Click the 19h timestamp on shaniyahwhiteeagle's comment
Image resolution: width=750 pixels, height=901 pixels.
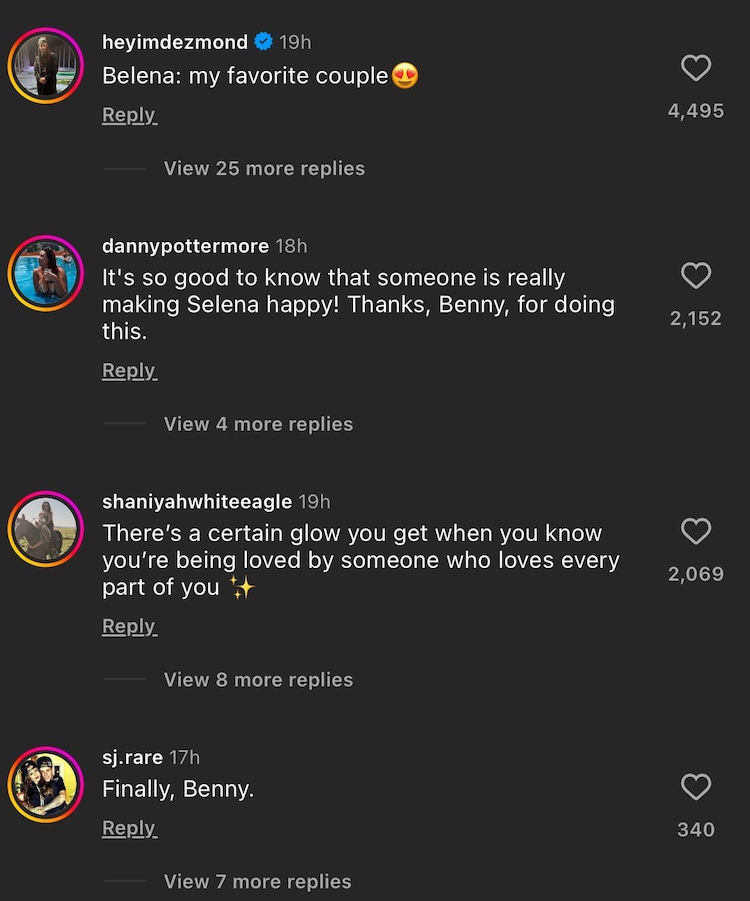pos(313,501)
